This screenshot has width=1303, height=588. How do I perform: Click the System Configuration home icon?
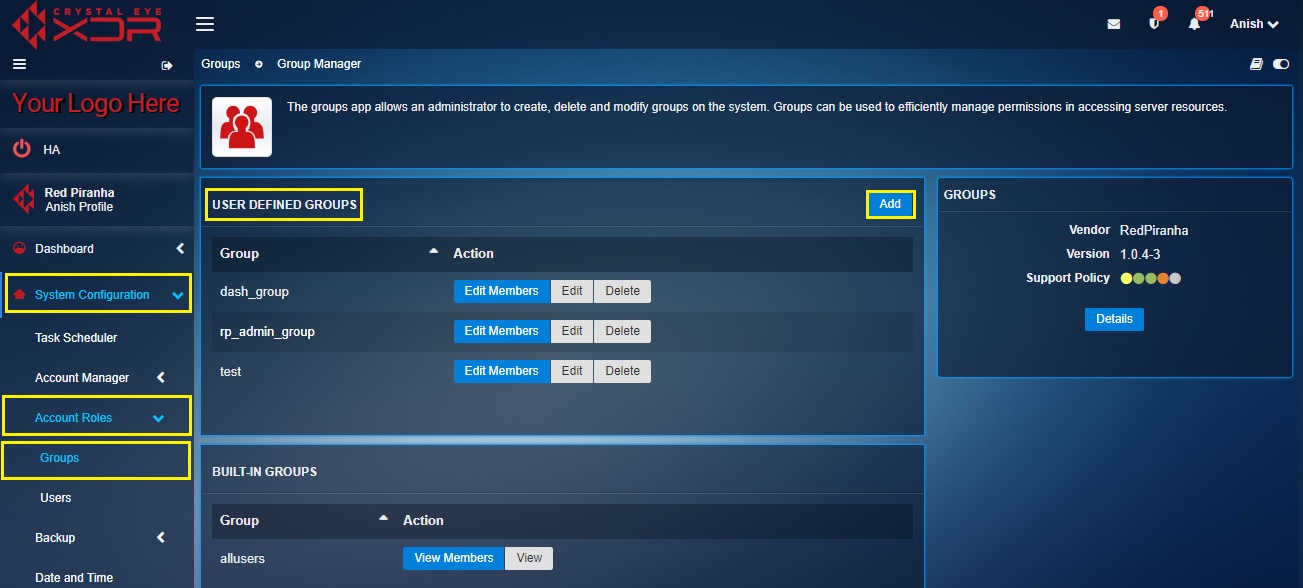(19, 295)
